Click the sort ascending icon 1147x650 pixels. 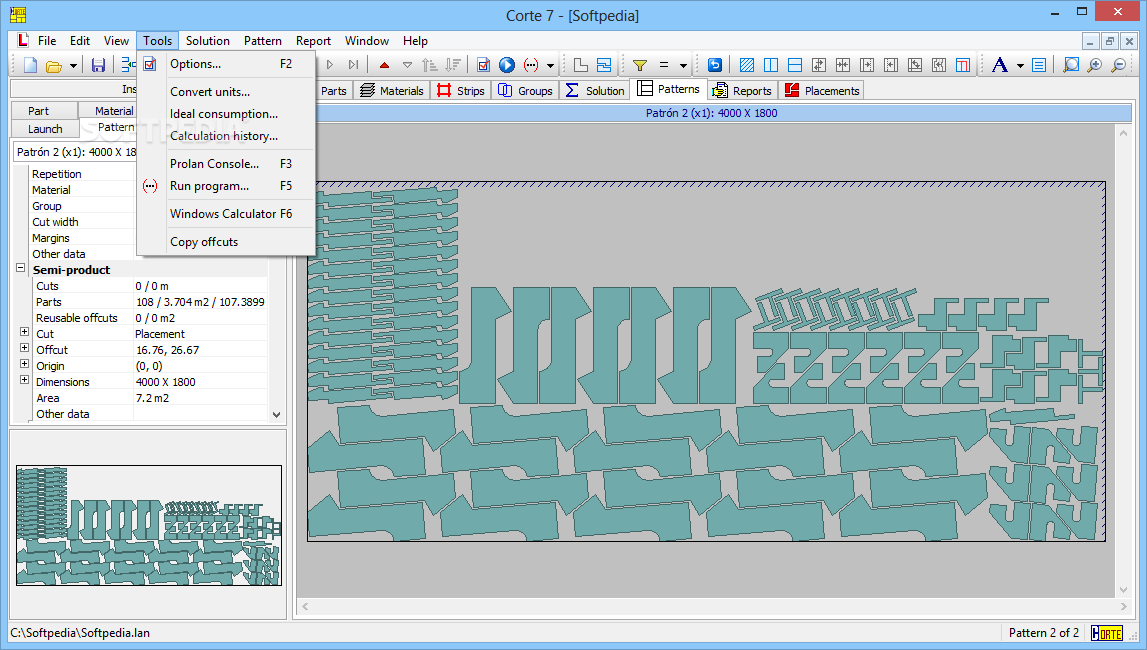[x=429, y=65]
